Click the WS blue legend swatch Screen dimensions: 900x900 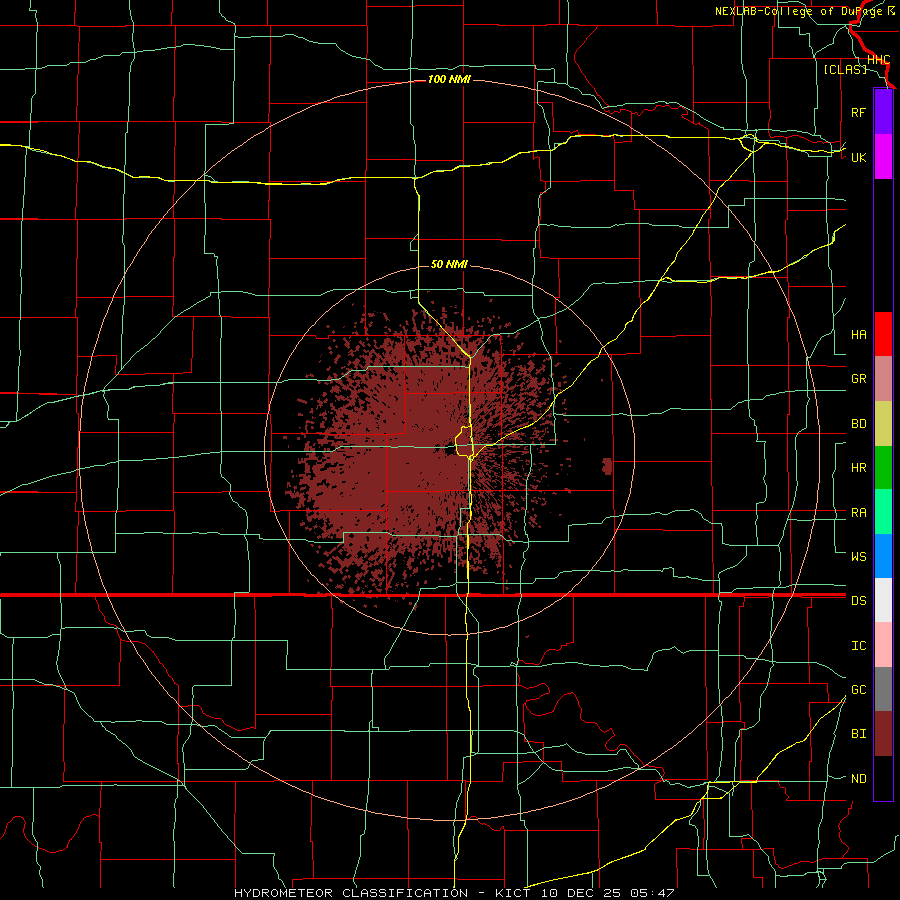(x=883, y=556)
